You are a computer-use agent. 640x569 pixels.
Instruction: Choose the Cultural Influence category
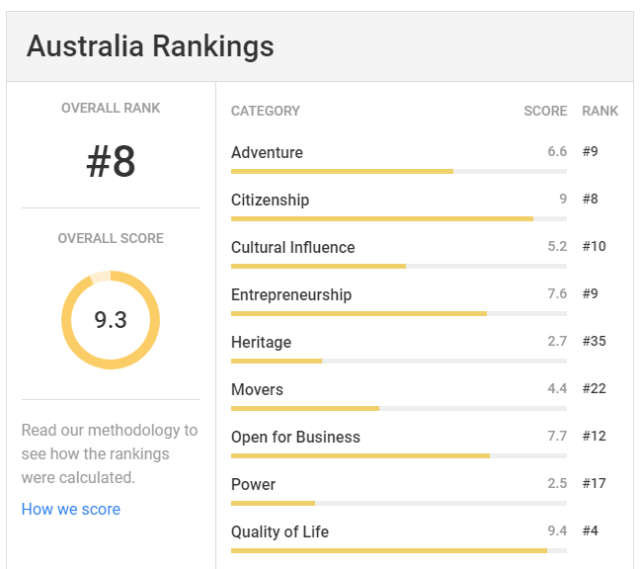293,247
